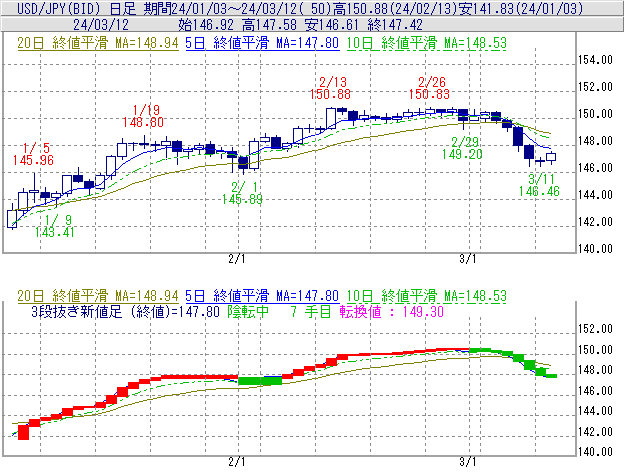The image size is (624, 475).
Task: Click the opening price 始146.92
Action: tap(206, 25)
